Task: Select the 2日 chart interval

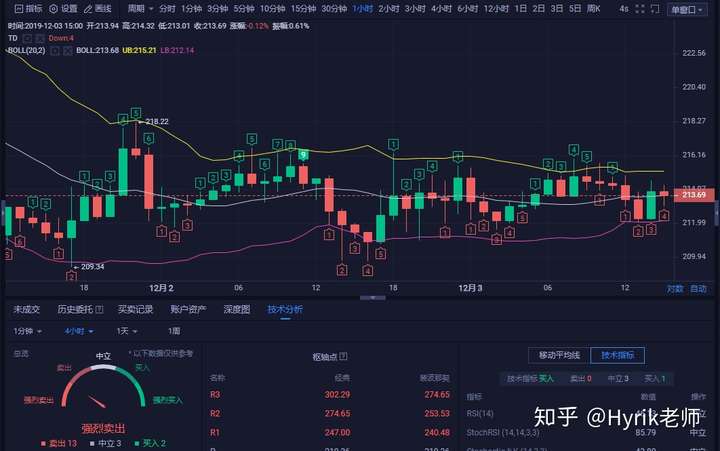Action: click(538, 8)
